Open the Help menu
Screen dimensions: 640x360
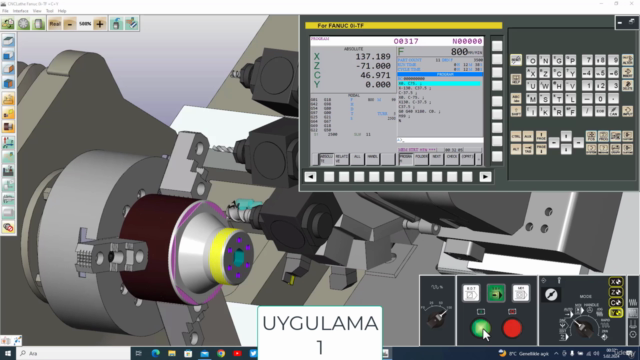point(62,11)
